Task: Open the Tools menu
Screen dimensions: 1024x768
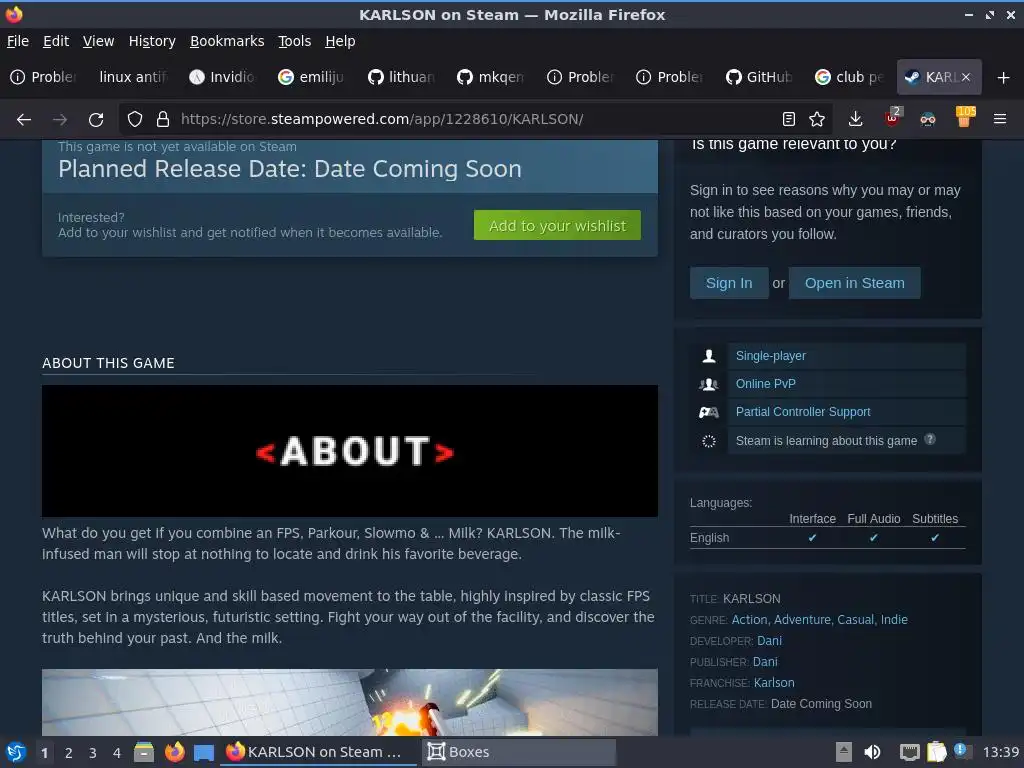Action: pos(295,41)
